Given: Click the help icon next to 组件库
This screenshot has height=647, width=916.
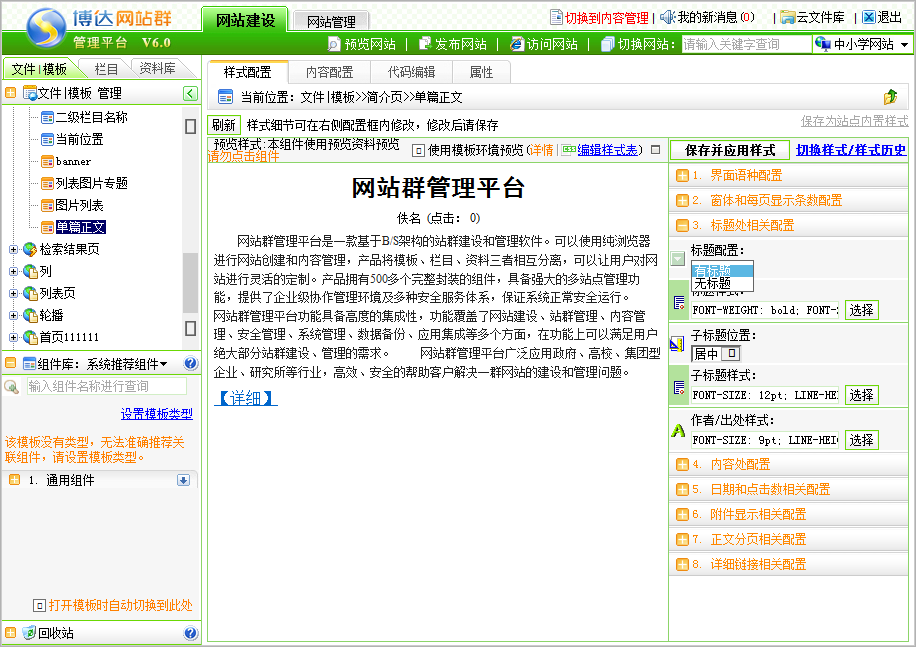Looking at the screenshot, I should coord(190,364).
